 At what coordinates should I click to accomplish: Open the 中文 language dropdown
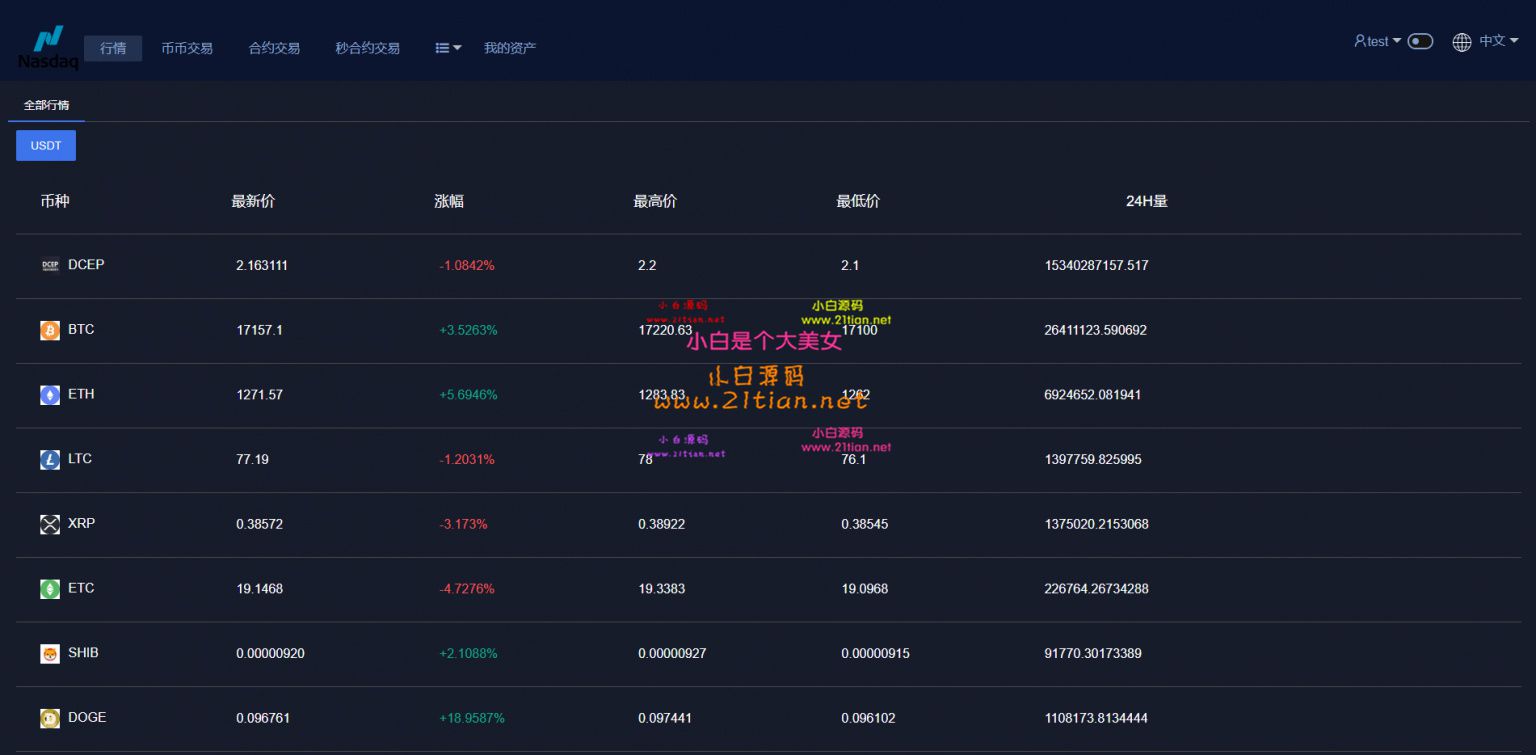[1499, 41]
